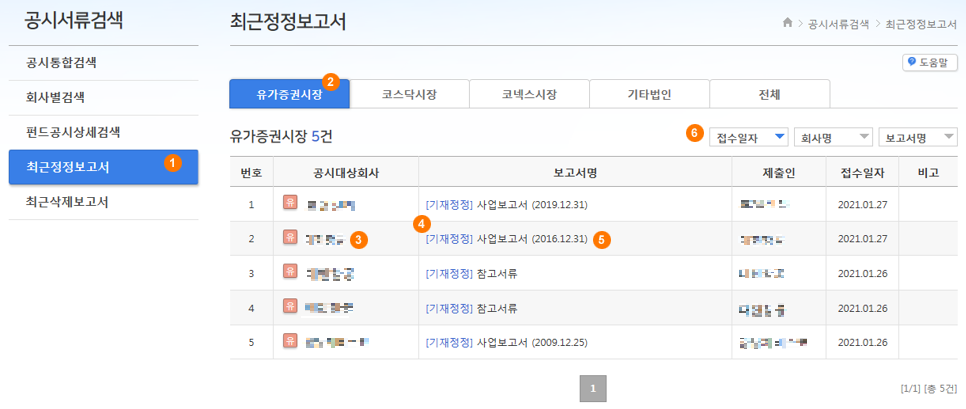Click row 4 date 2021.01.26
This screenshot has height=409, width=966.
[x=862, y=308]
